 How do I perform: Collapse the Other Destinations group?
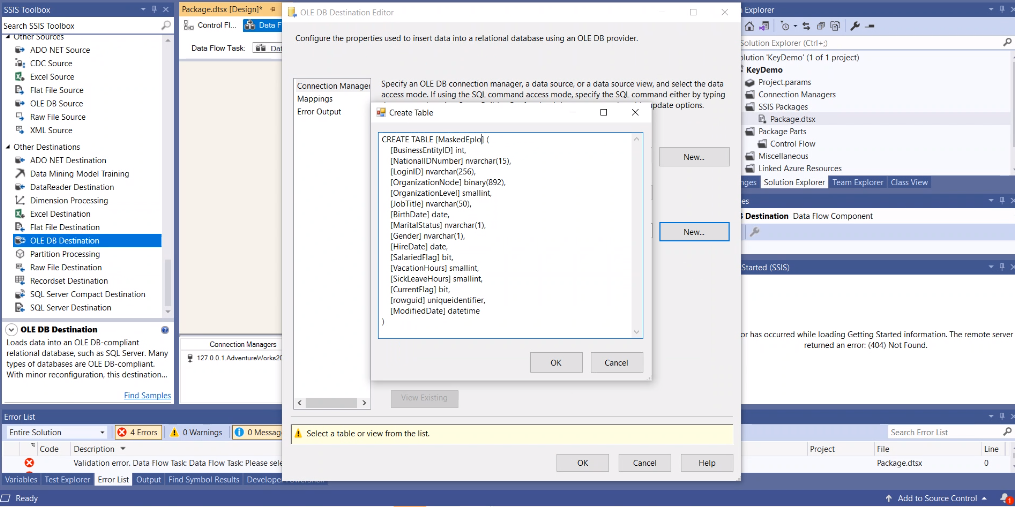tap(8, 147)
